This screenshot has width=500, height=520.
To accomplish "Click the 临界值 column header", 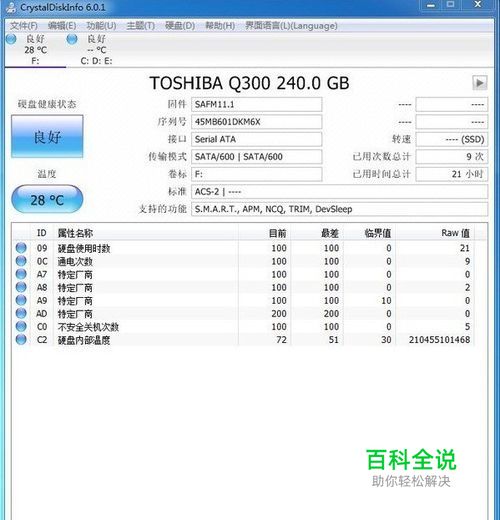I will (370, 233).
